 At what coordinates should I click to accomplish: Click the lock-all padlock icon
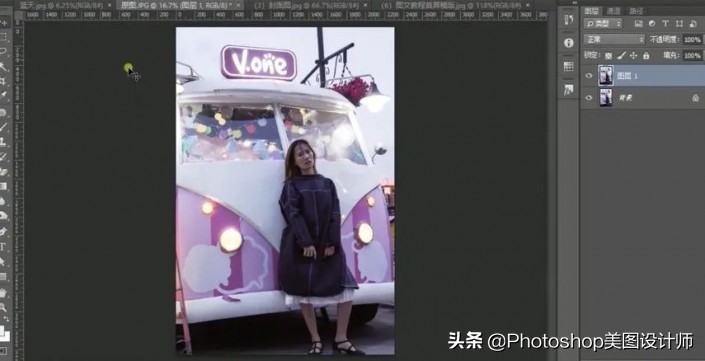646,56
